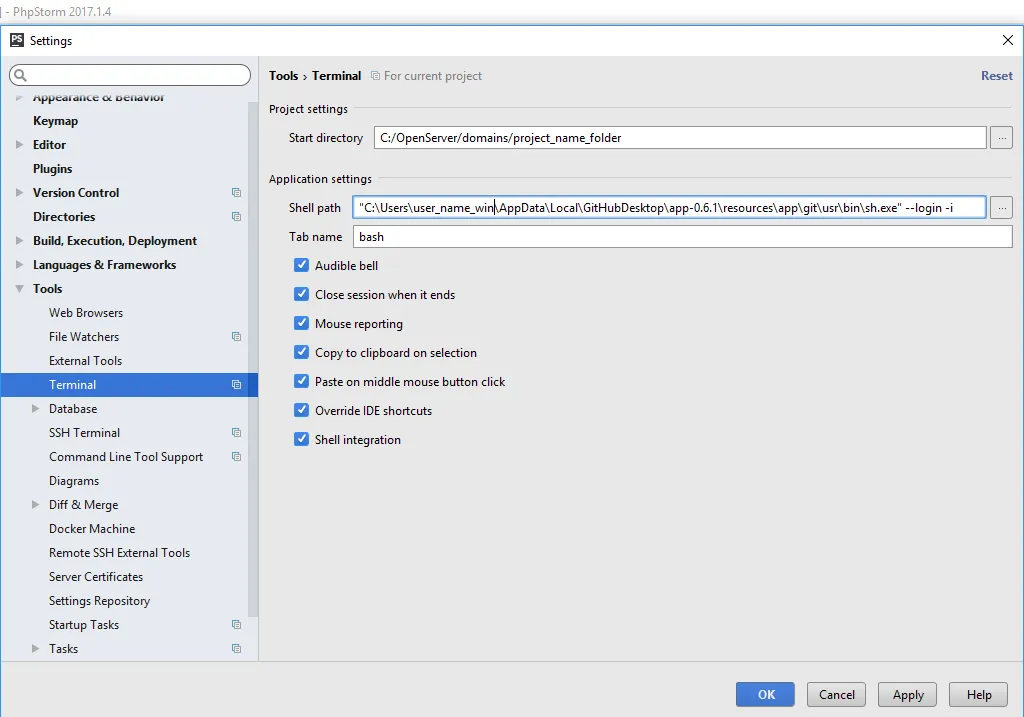Browse for Shell path with ellipsis button
The height and width of the screenshot is (717, 1024).
(1001, 208)
